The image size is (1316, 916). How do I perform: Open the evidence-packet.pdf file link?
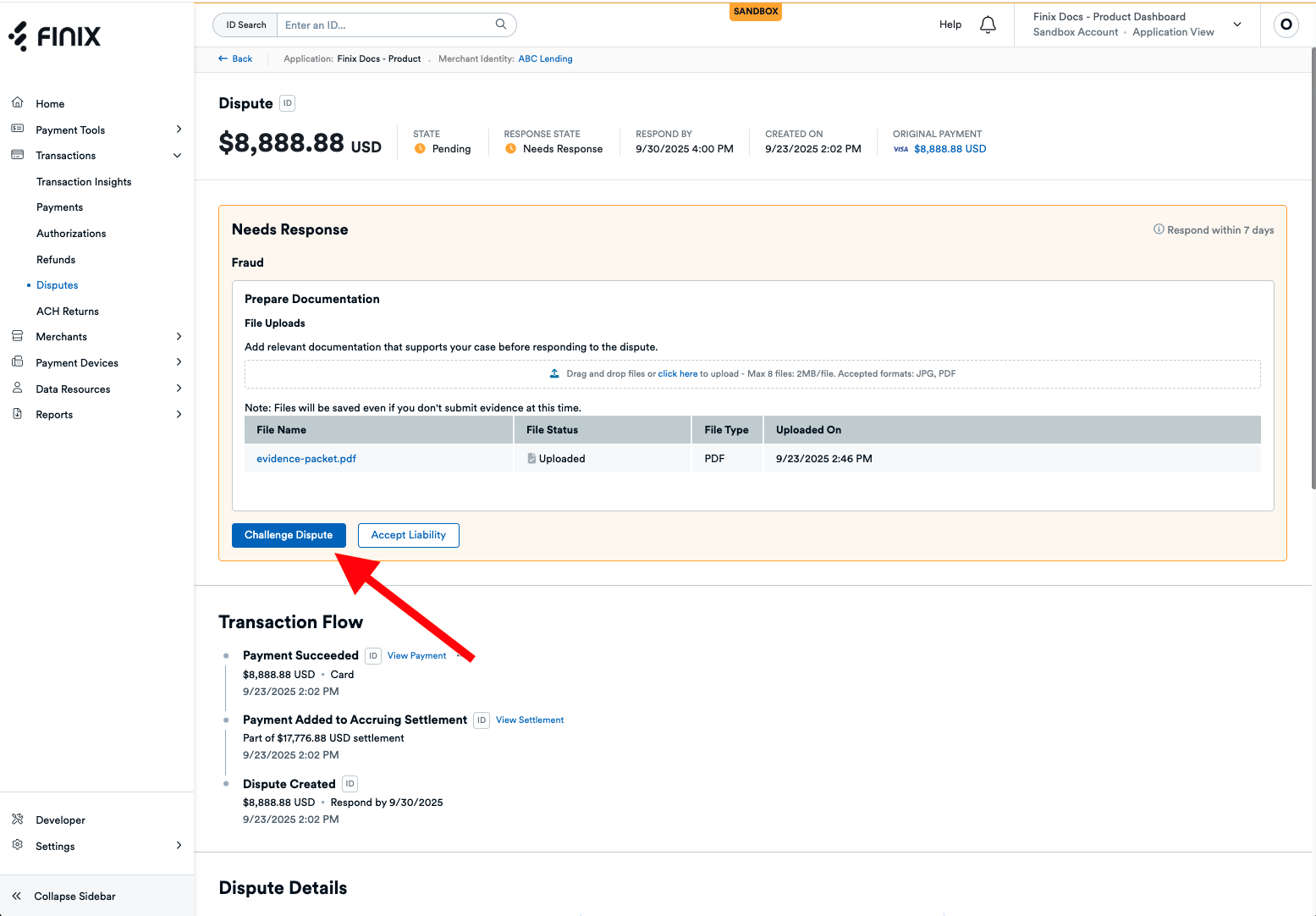coord(306,459)
